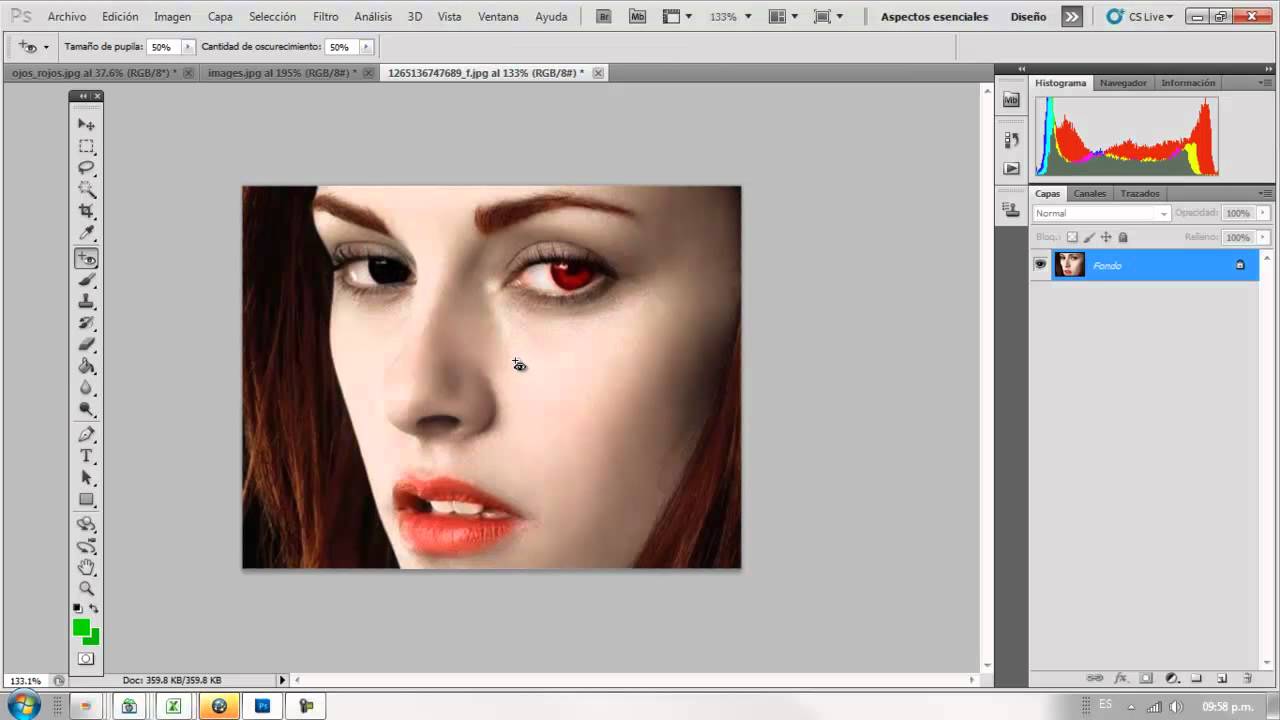This screenshot has width=1280, height=720.
Task: Select the Paint Bucket tool
Action: click(x=87, y=366)
